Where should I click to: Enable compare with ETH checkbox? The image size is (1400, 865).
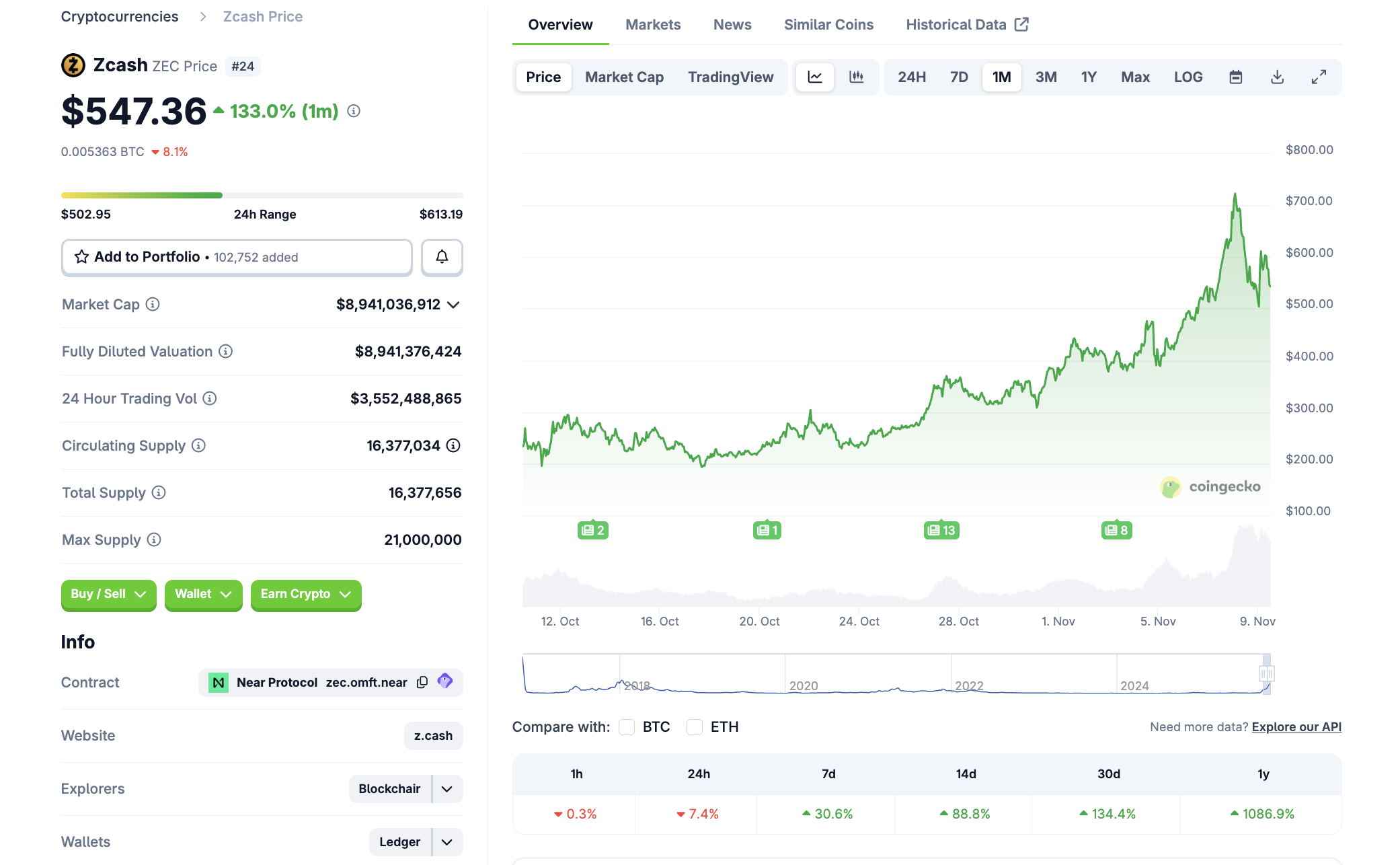click(x=695, y=727)
